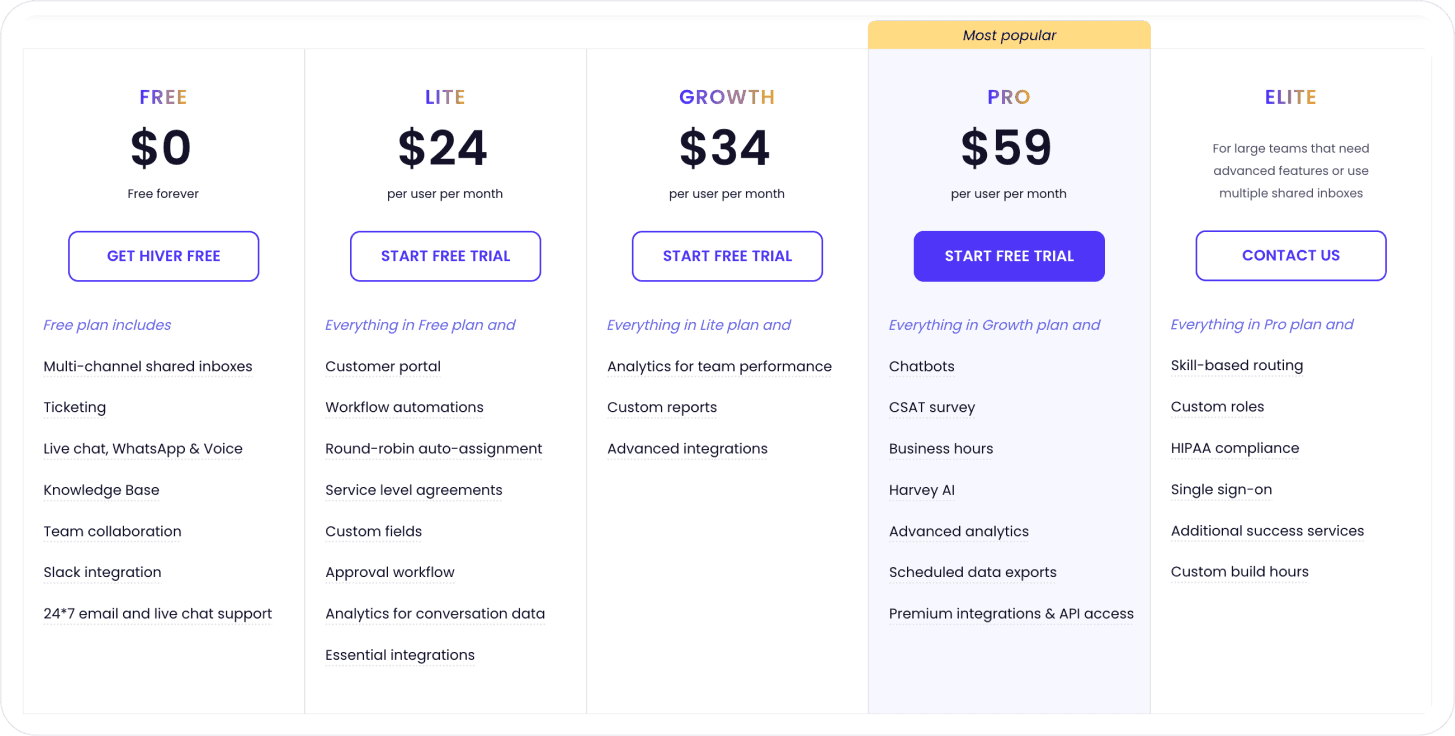Select Custom reports in Growth plan
The height and width of the screenshot is (736, 1455).
662,407
